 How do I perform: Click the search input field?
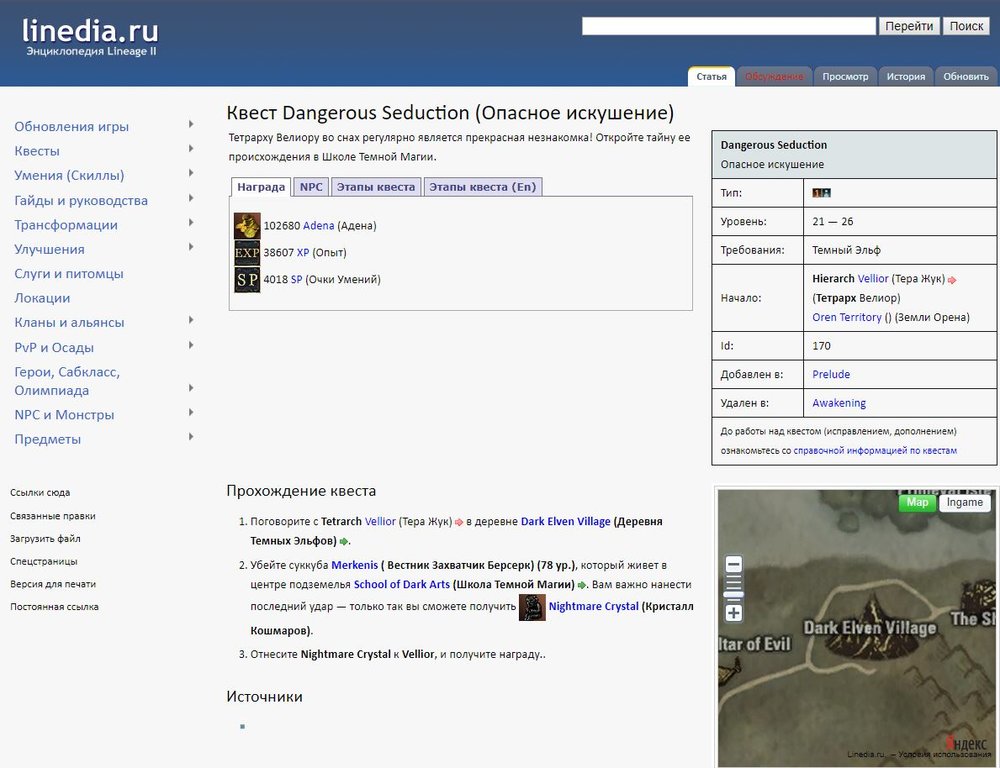(729, 26)
